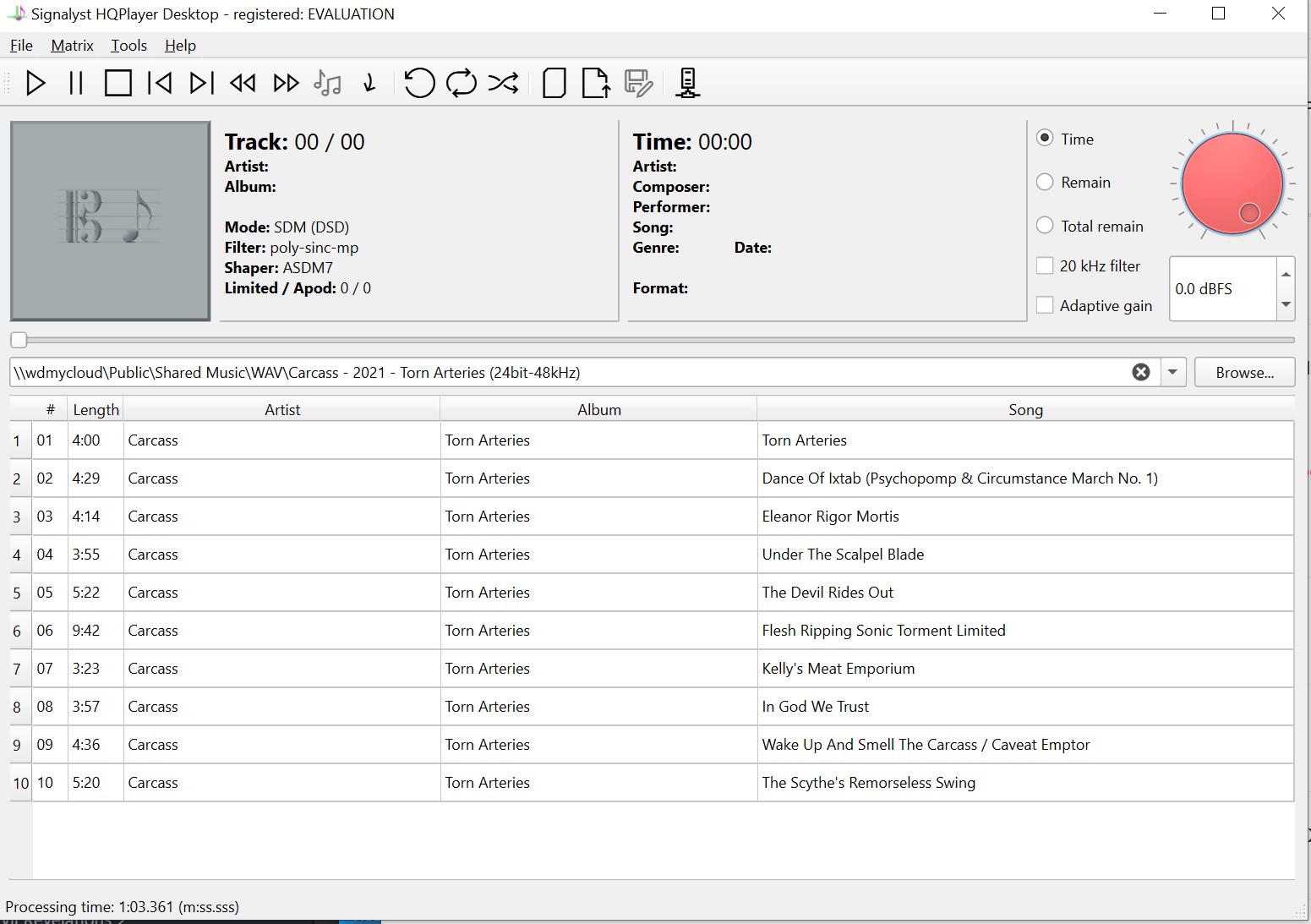
Task: Toggle repeat-all loop icon
Action: (x=462, y=83)
